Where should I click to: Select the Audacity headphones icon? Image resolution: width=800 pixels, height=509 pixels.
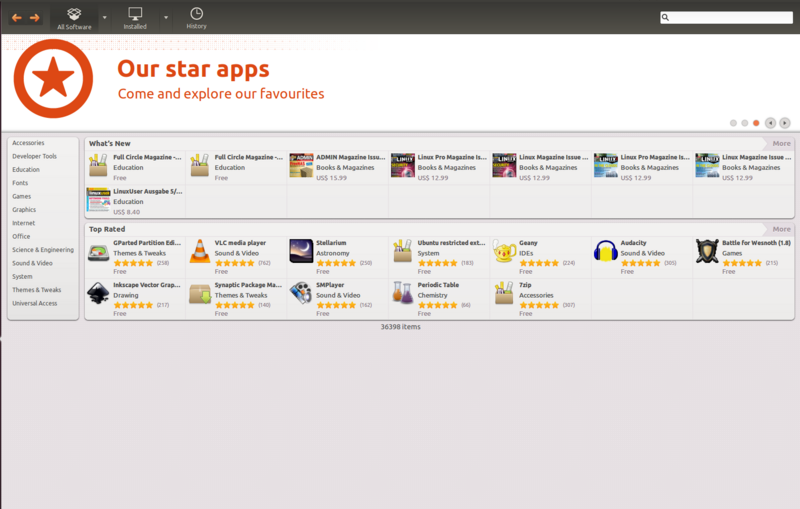605,250
